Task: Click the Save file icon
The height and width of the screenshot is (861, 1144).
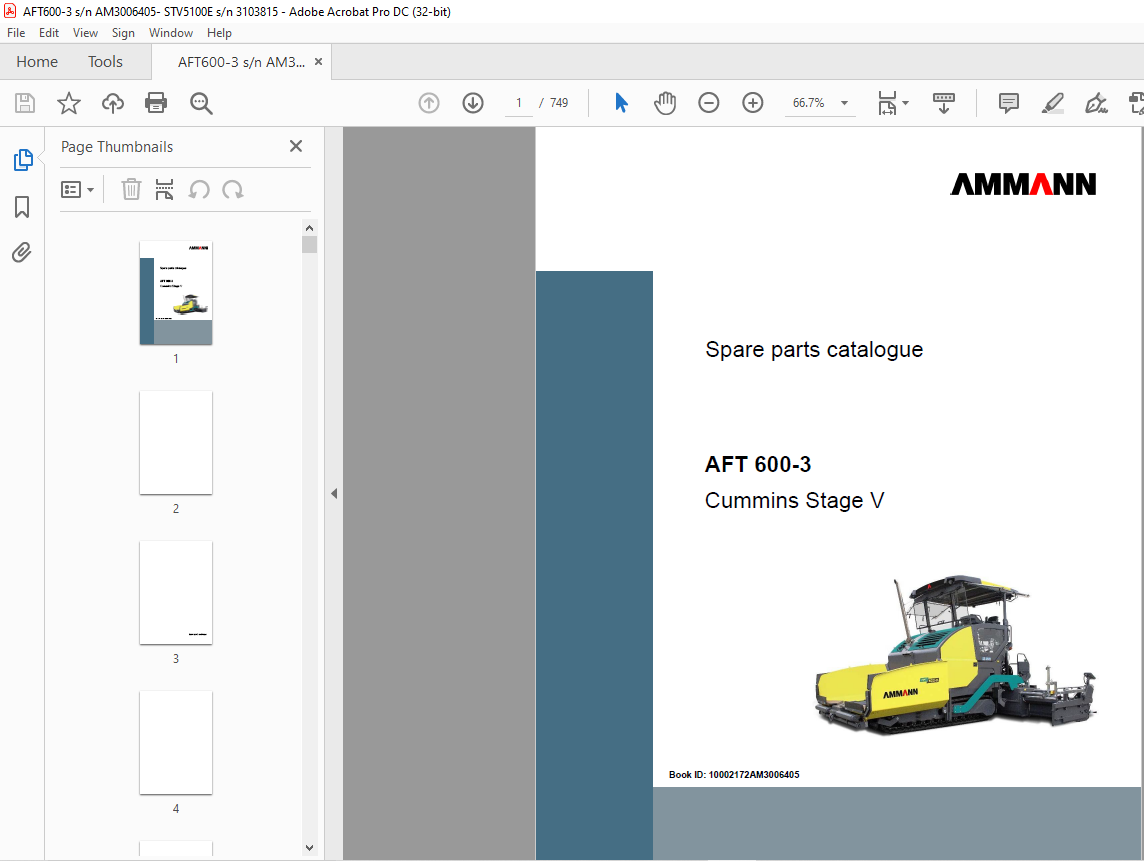Action: pyautogui.click(x=25, y=103)
